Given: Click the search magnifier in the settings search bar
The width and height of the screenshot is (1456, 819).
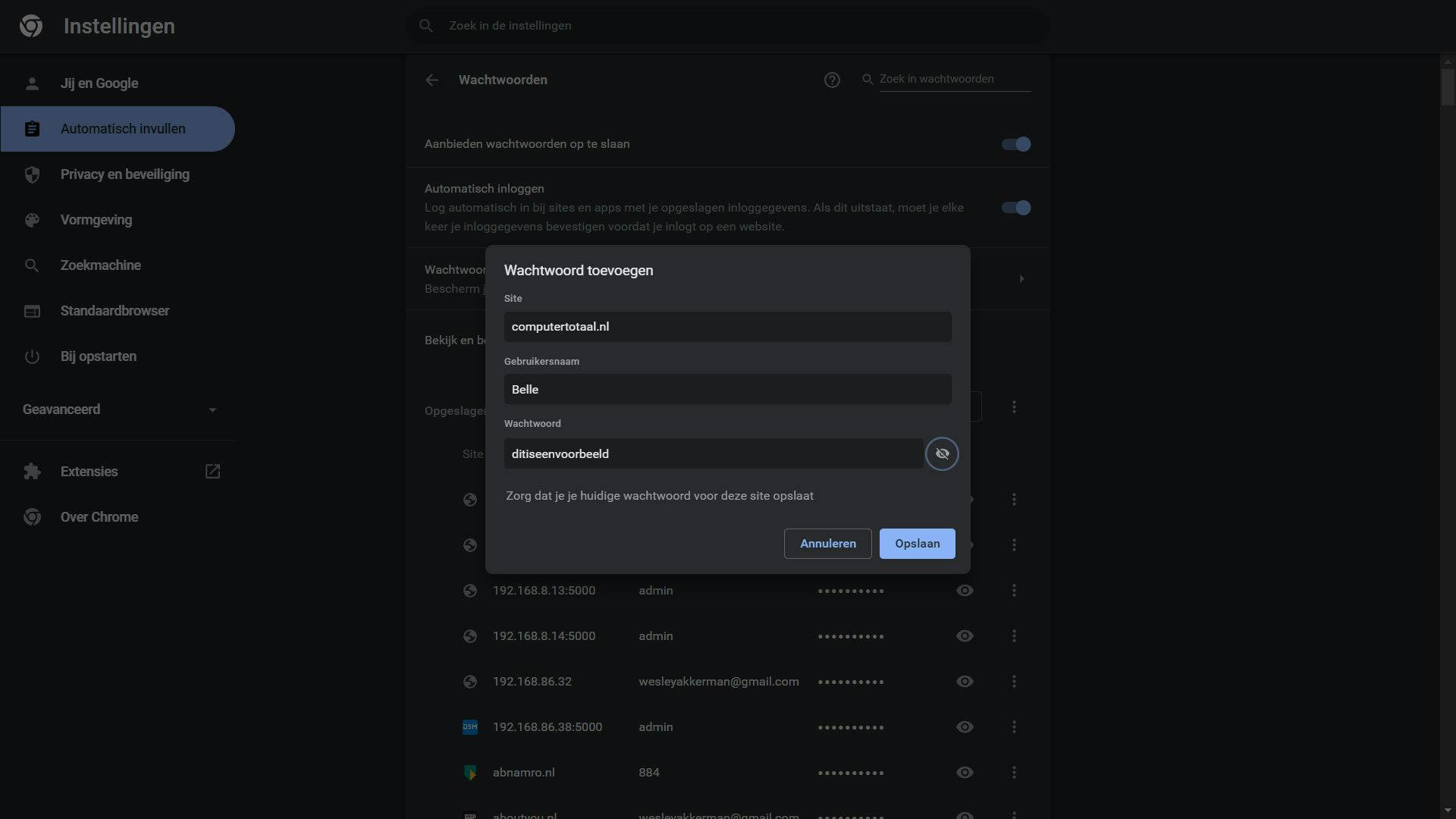Looking at the screenshot, I should [426, 26].
